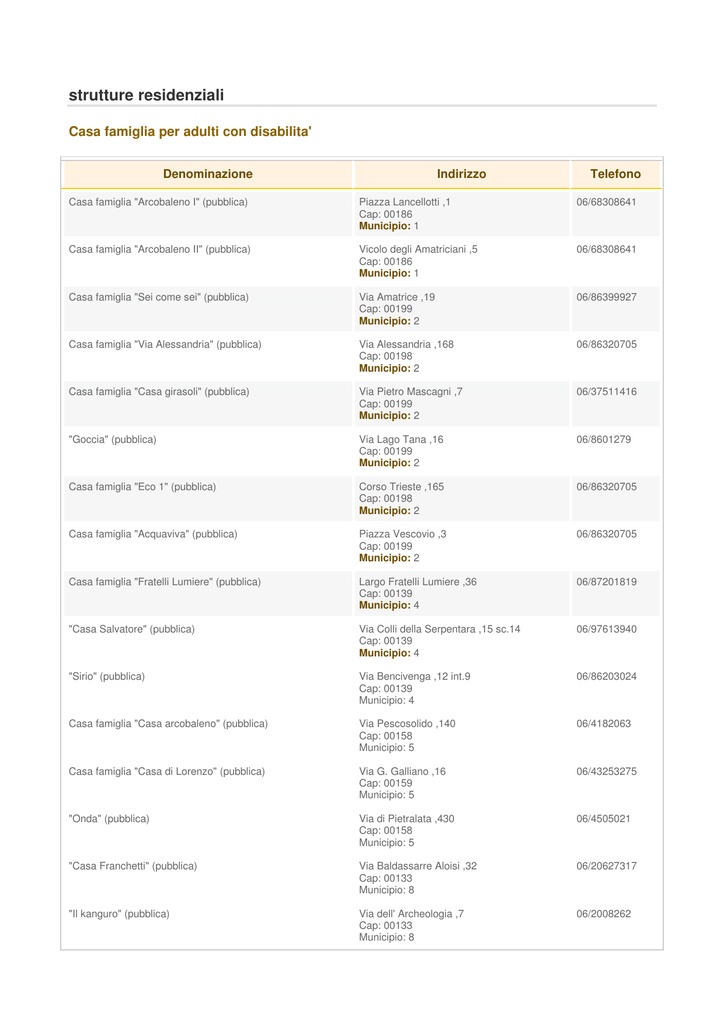Click phone number 06/86399927
Screen dimensions: 724x1024
click(x=606, y=297)
